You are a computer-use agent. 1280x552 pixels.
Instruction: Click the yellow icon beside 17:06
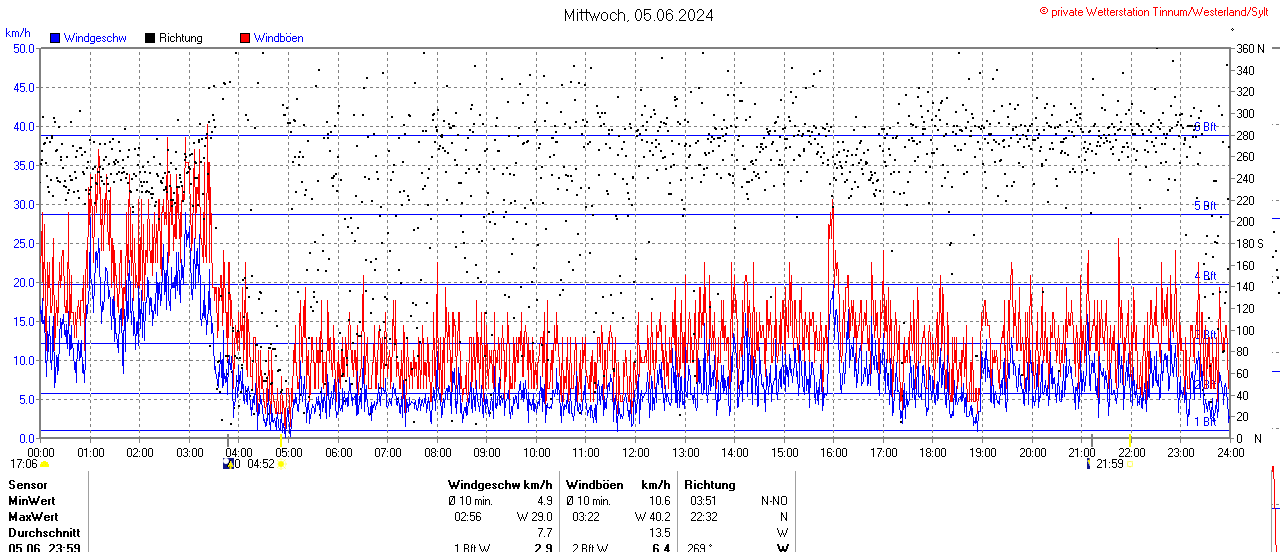[x=44, y=464]
